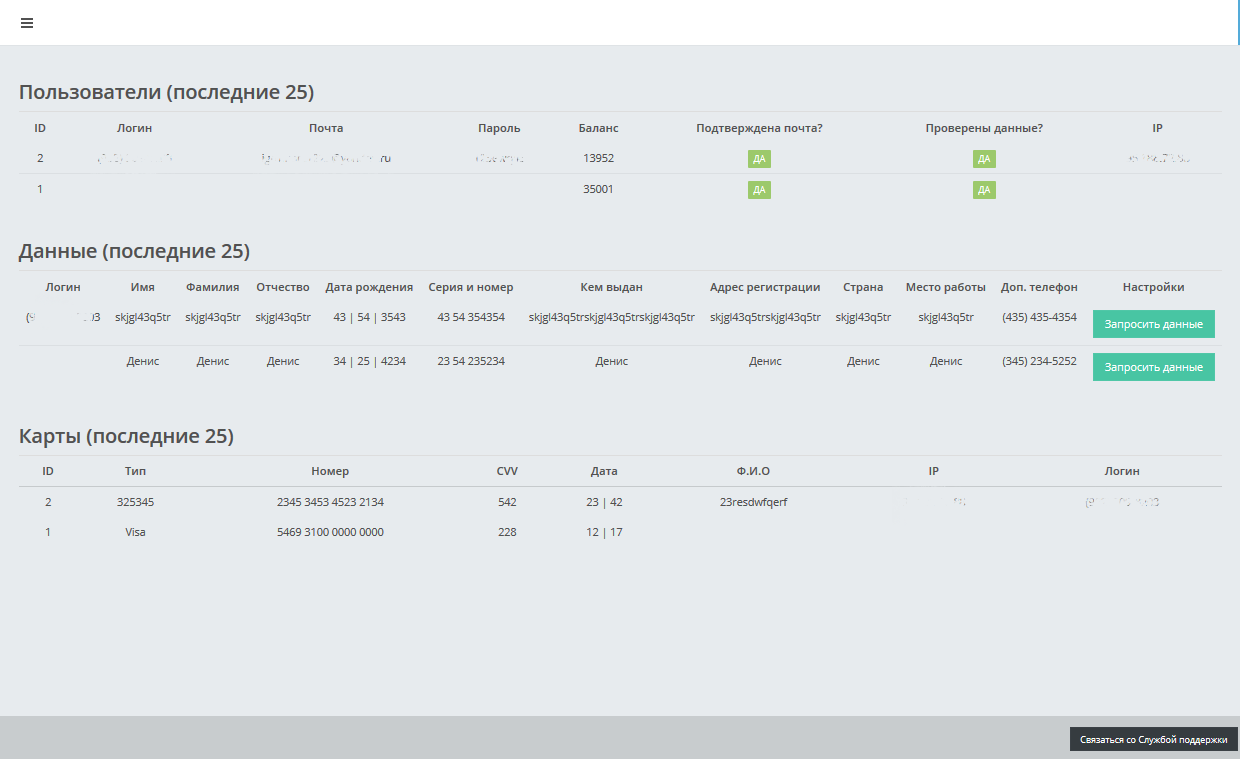Click the data-verified ДА badge for user 2
The width and height of the screenshot is (1240, 759).
tap(984, 159)
